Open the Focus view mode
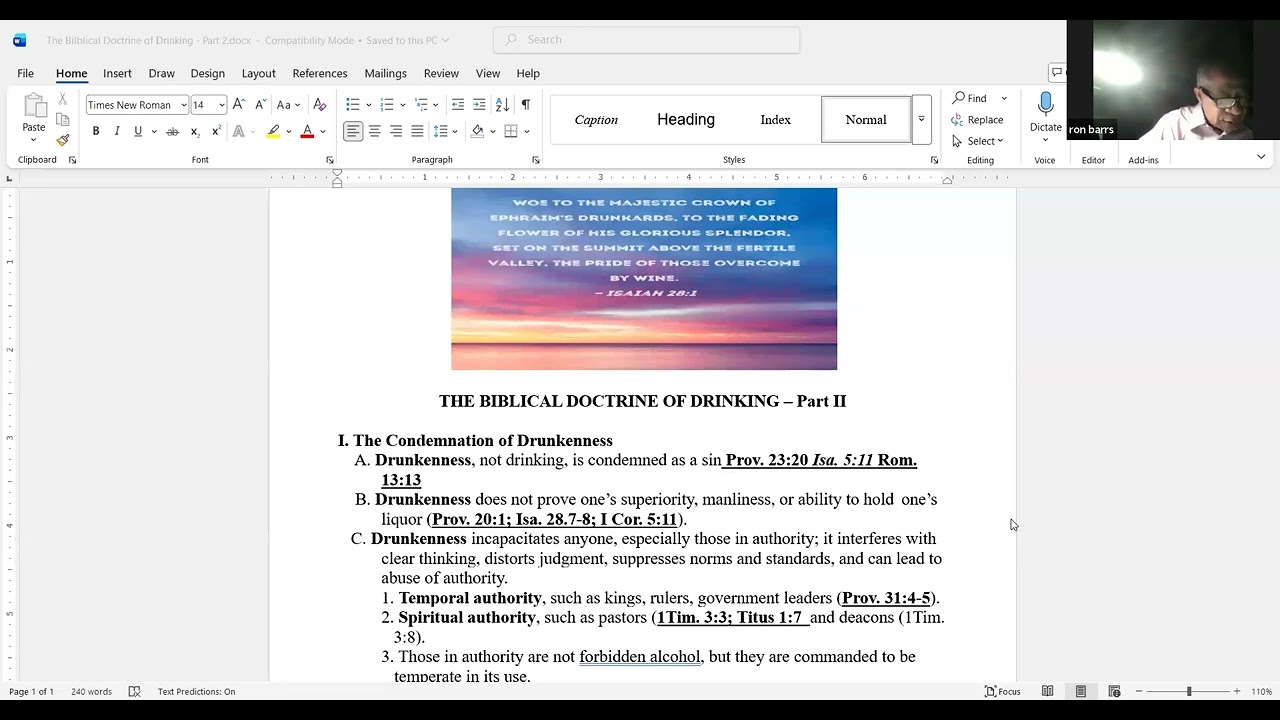Screen dimensions: 1280x720 coord(1003,691)
